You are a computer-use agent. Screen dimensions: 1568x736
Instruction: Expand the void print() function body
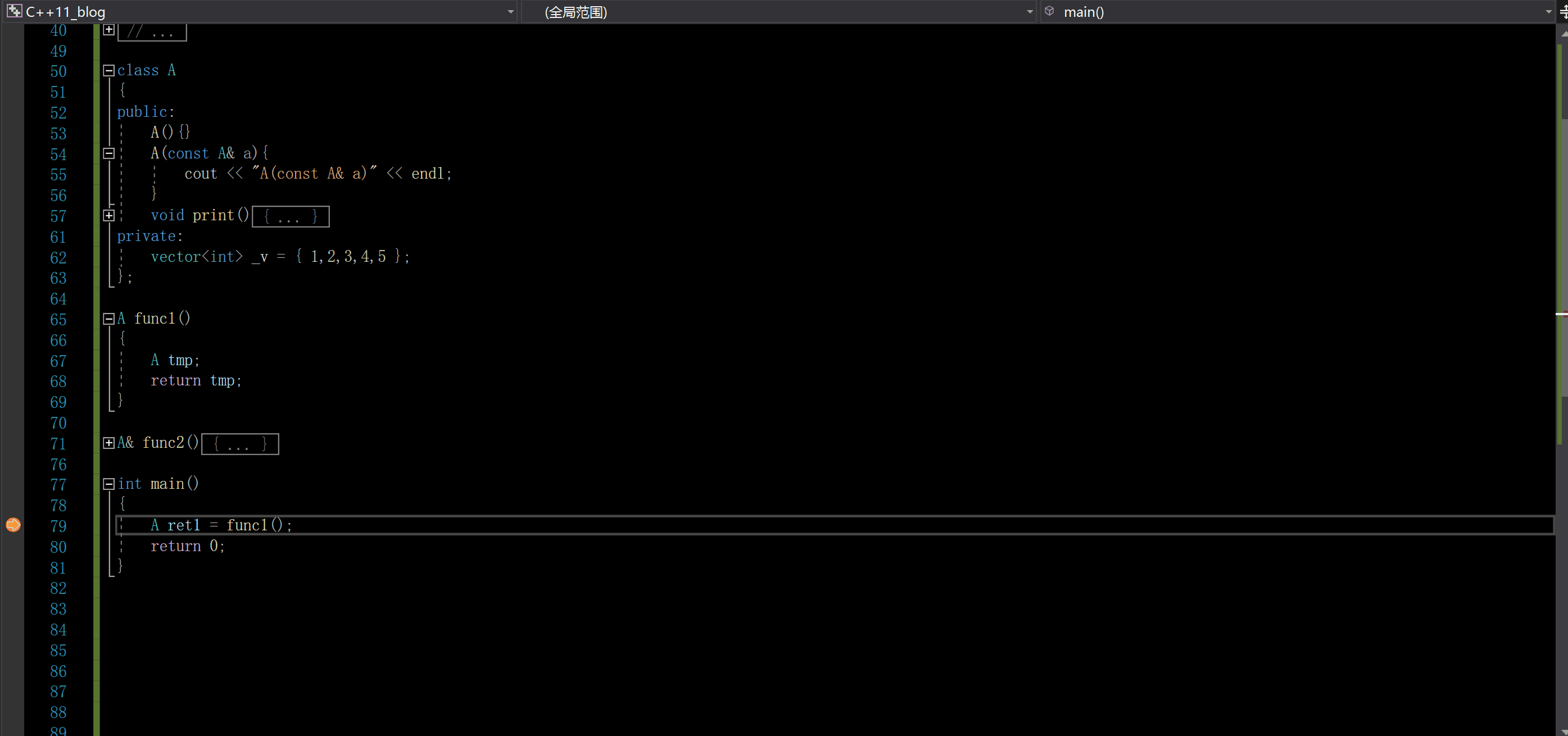pyautogui.click(x=109, y=215)
